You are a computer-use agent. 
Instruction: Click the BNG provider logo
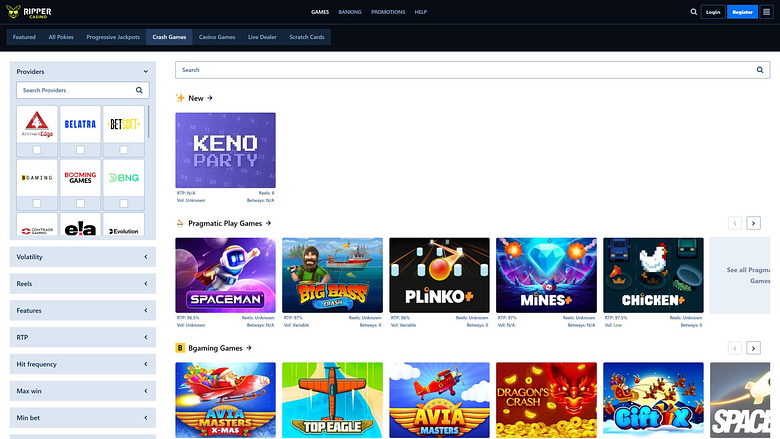[x=123, y=178]
